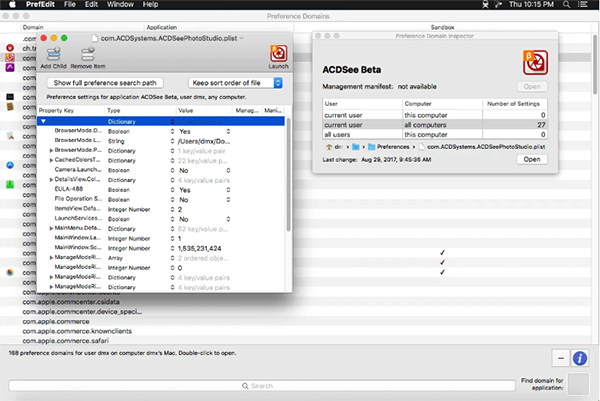Click the document icon in the plist window title
This screenshot has height=401, width=600.
click(x=95, y=38)
